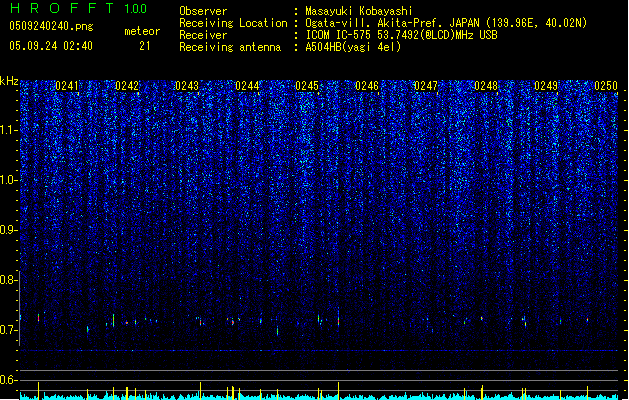Click the blue horizontal carrier line in spectrogram
Image resolution: width=629 pixels, height=400 pixels.
click(x=318, y=351)
